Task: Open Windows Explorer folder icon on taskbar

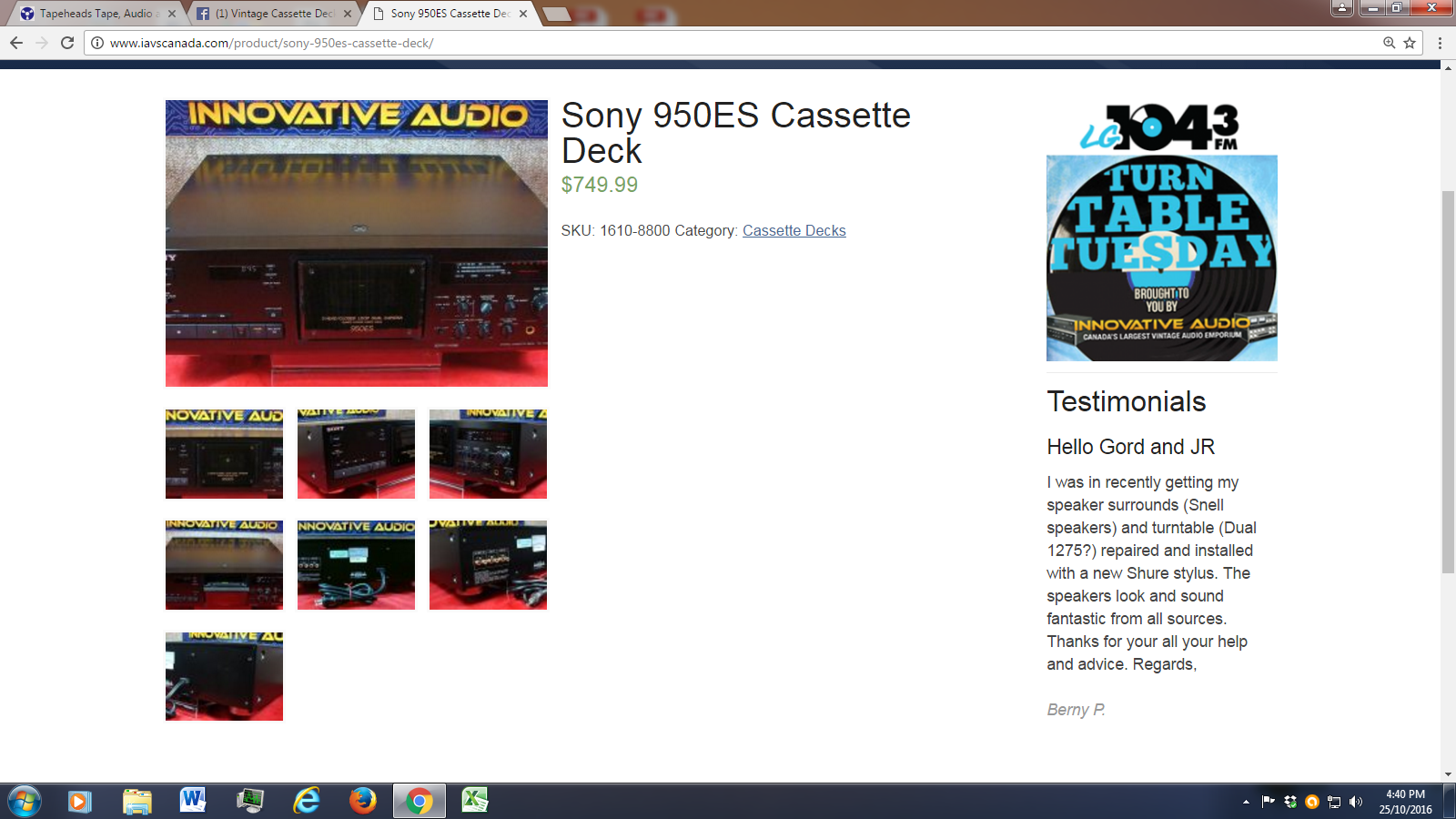Action: click(136, 802)
